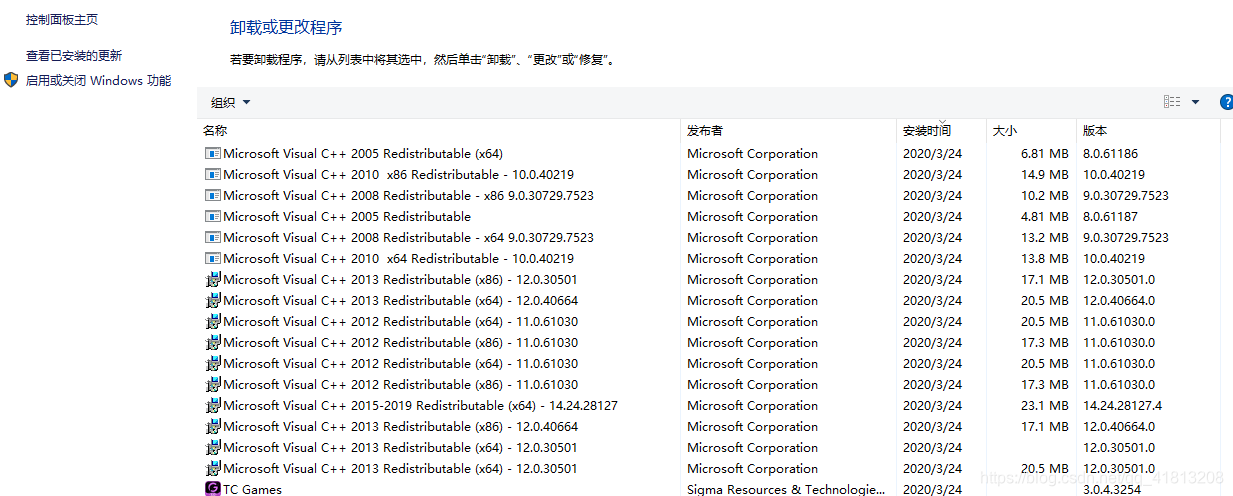Select the TC Games program name
This screenshot has height=496, width=1233.
click(253, 489)
